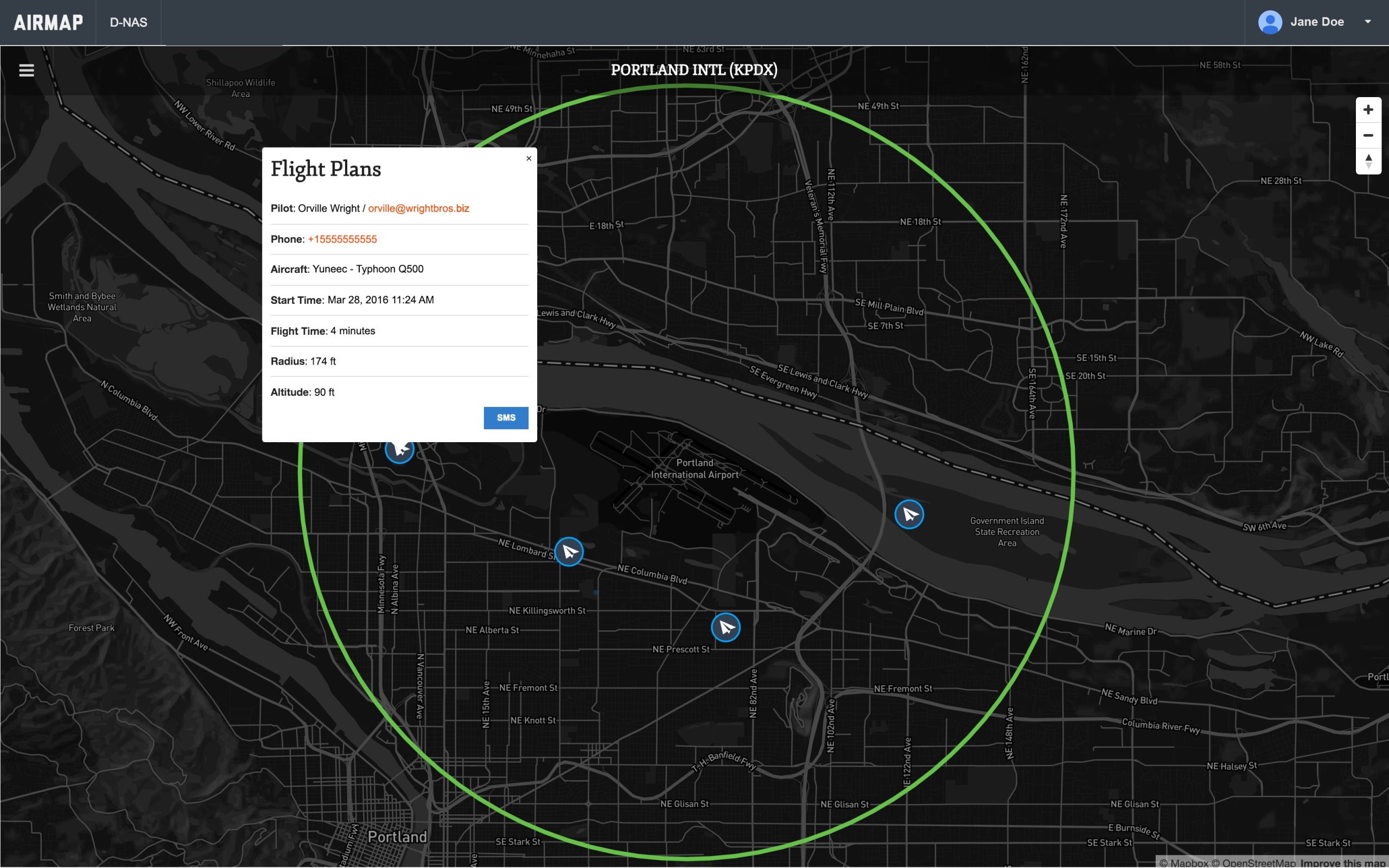
Task: Select the drone marker on NE Lombard St
Action: (x=569, y=551)
